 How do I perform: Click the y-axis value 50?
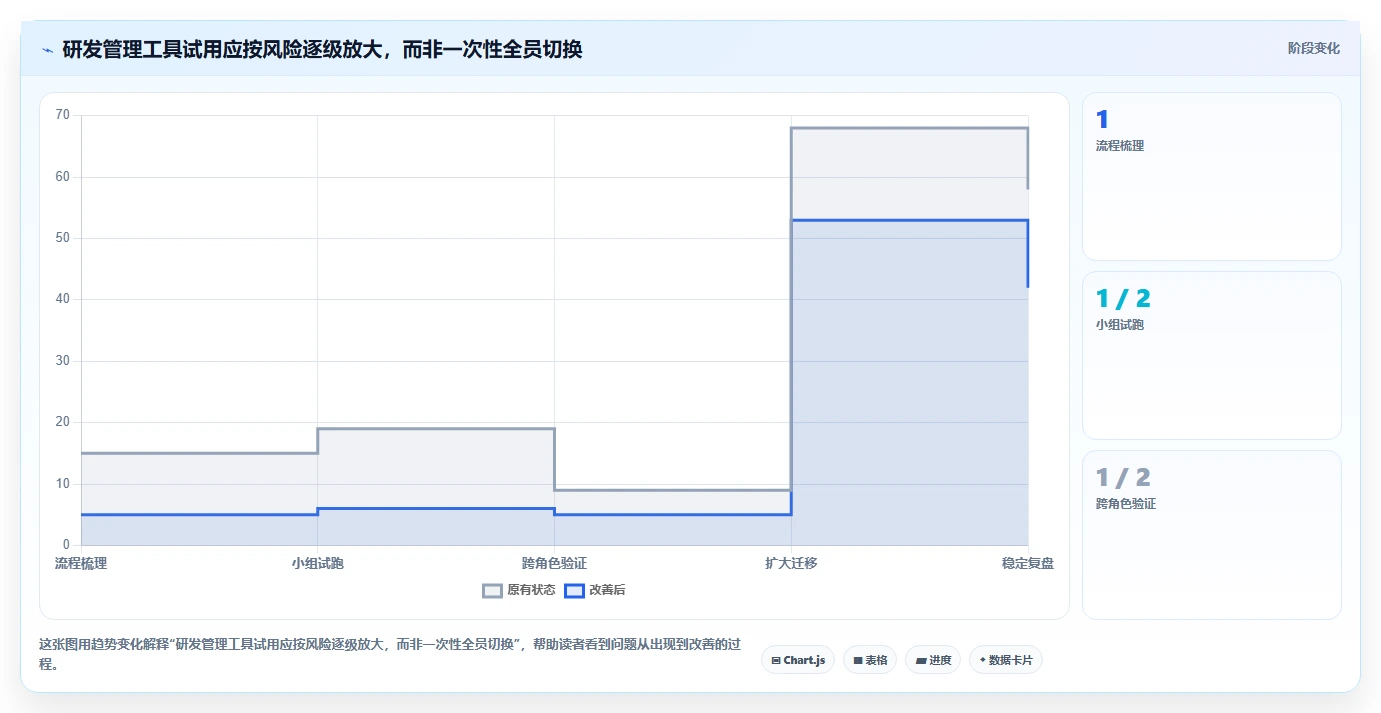(62, 238)
